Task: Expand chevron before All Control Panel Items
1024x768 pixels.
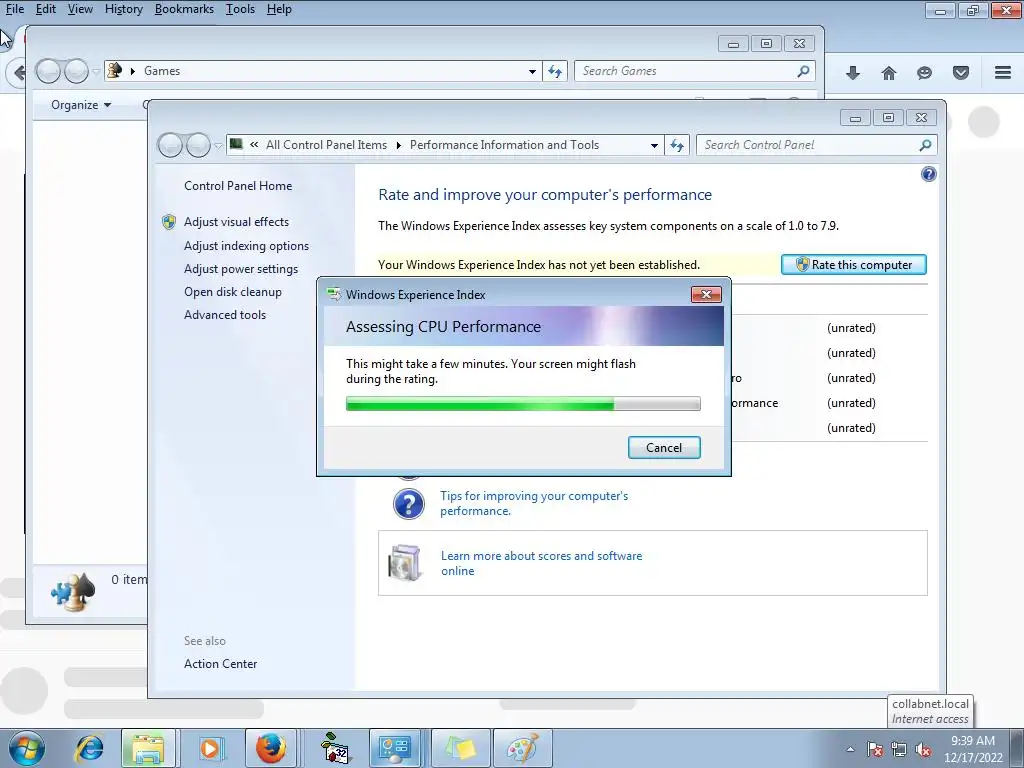Action: (x=254, y=145)
